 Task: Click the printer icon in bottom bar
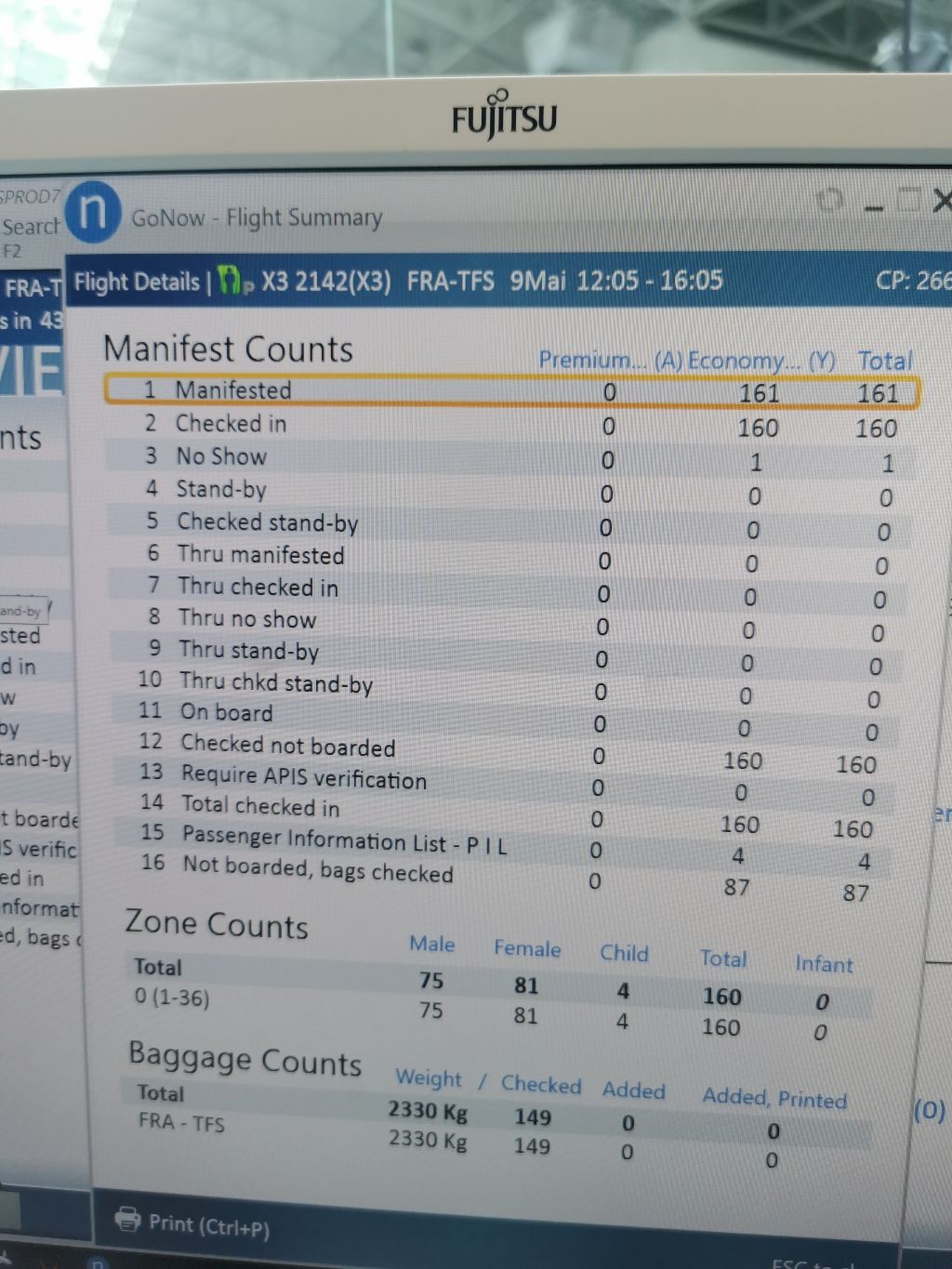(126, 1218)
